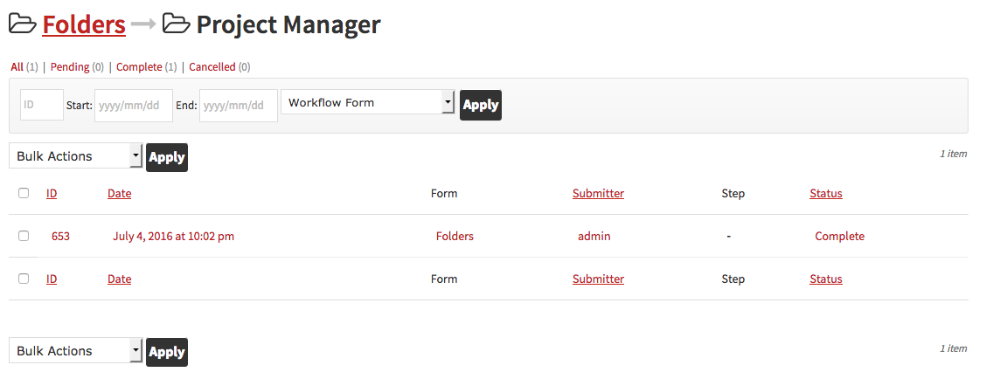Click the End date field
The height and width of the screenshot is (372, 1000).
239,105
